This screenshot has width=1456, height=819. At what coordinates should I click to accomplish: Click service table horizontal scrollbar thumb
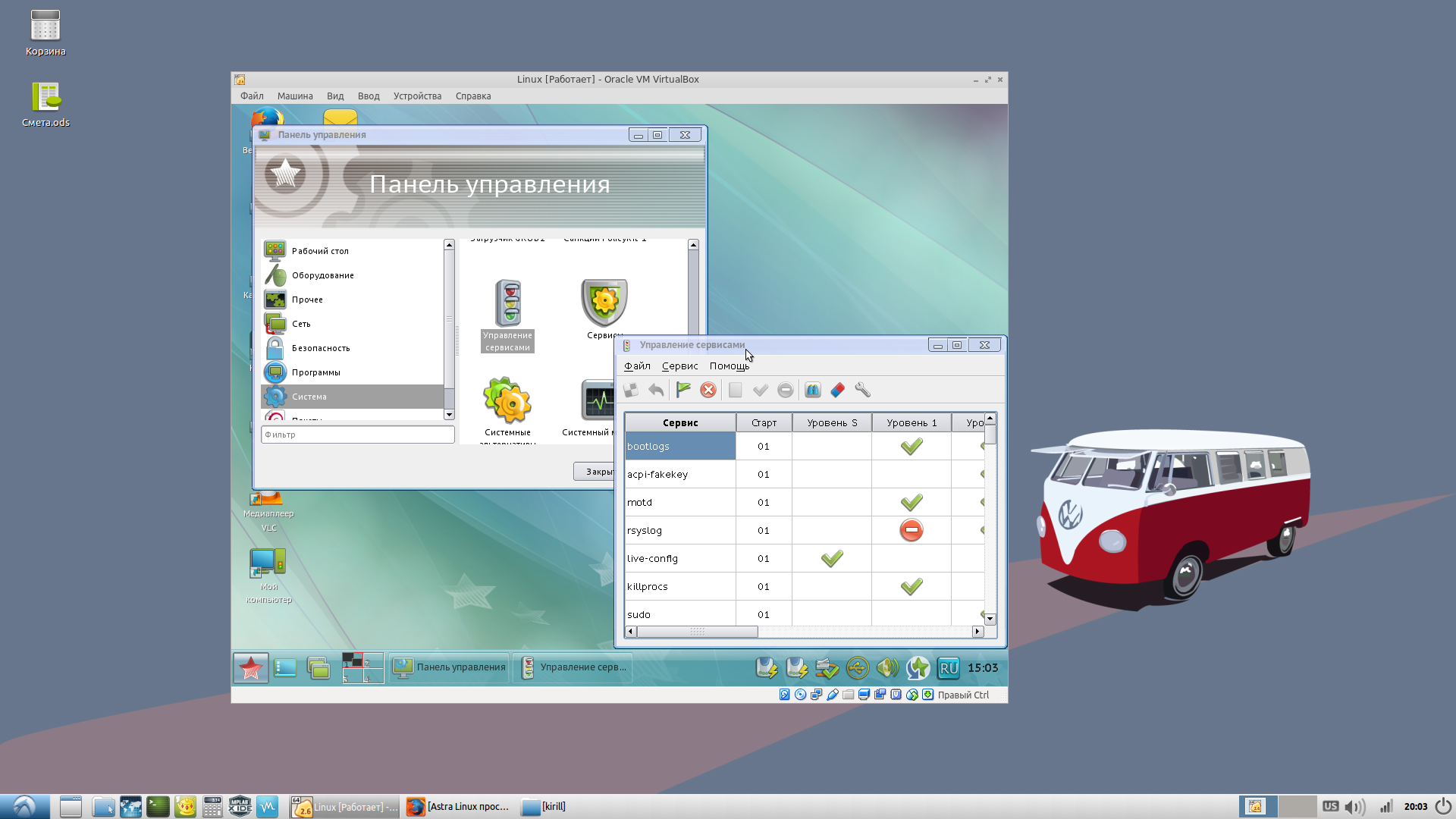point(697,632)
